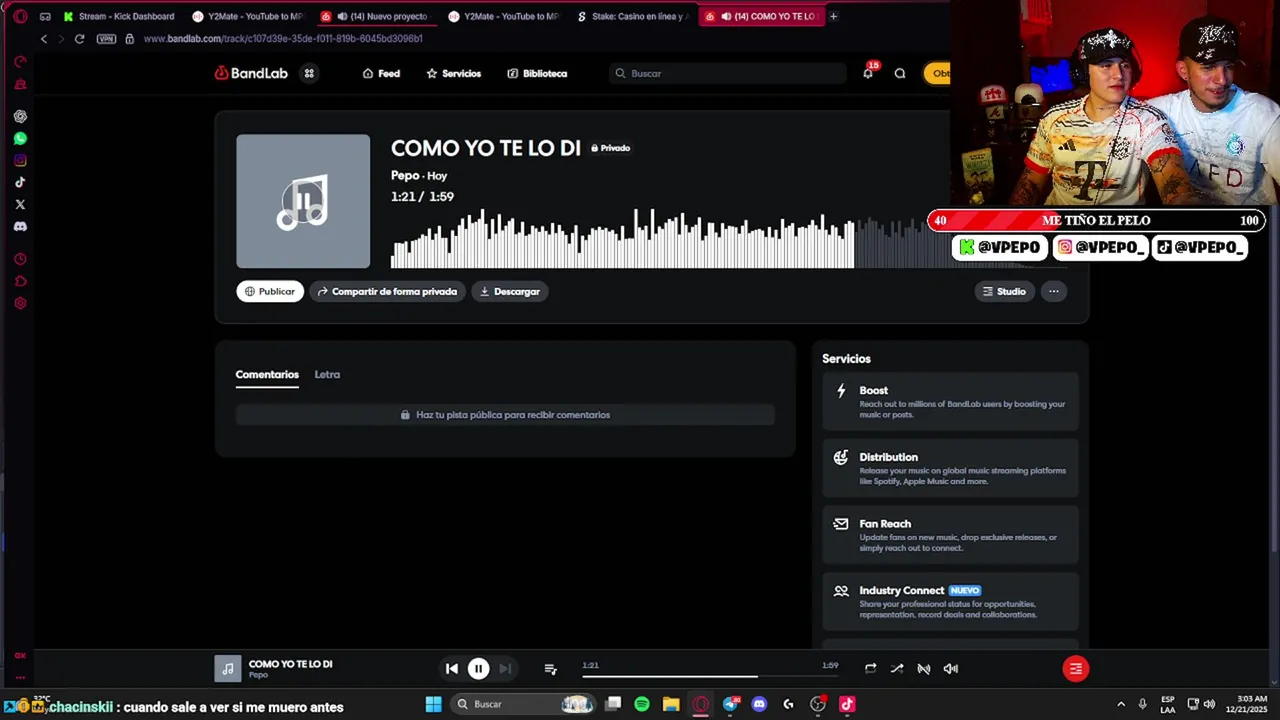
Task: Open the BandLab apps grid menu
Action: [309, 73]
